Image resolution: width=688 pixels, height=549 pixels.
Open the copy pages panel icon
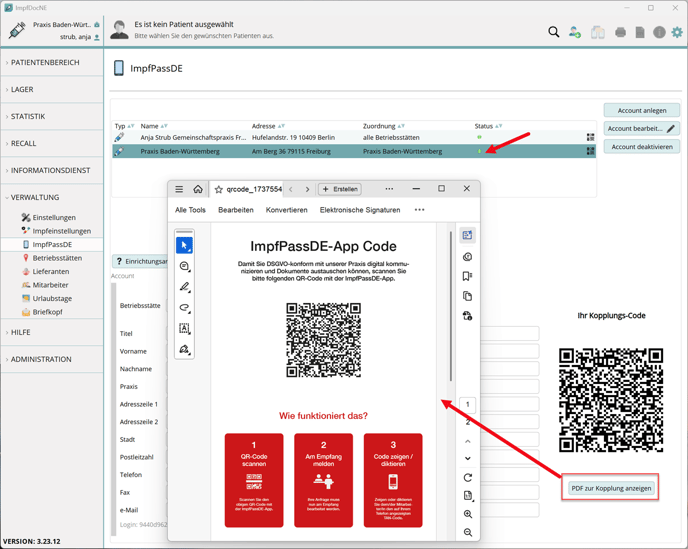click(x=467, y=296)
